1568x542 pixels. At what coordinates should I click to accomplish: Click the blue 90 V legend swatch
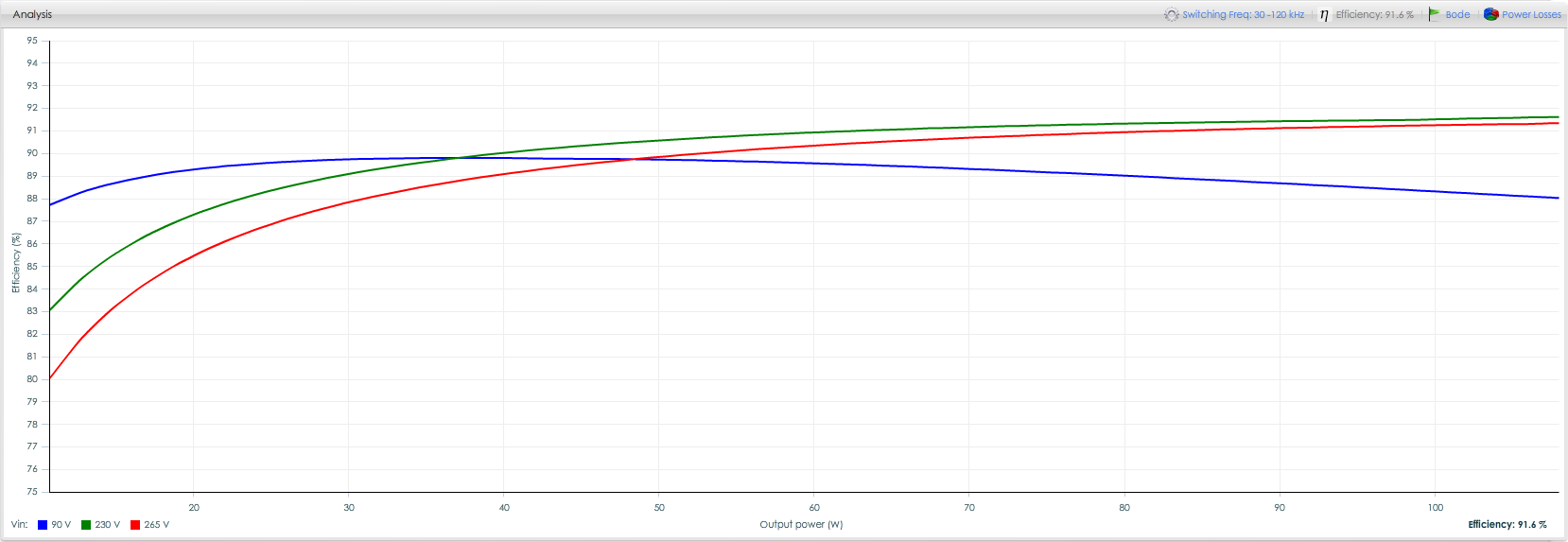43,525
